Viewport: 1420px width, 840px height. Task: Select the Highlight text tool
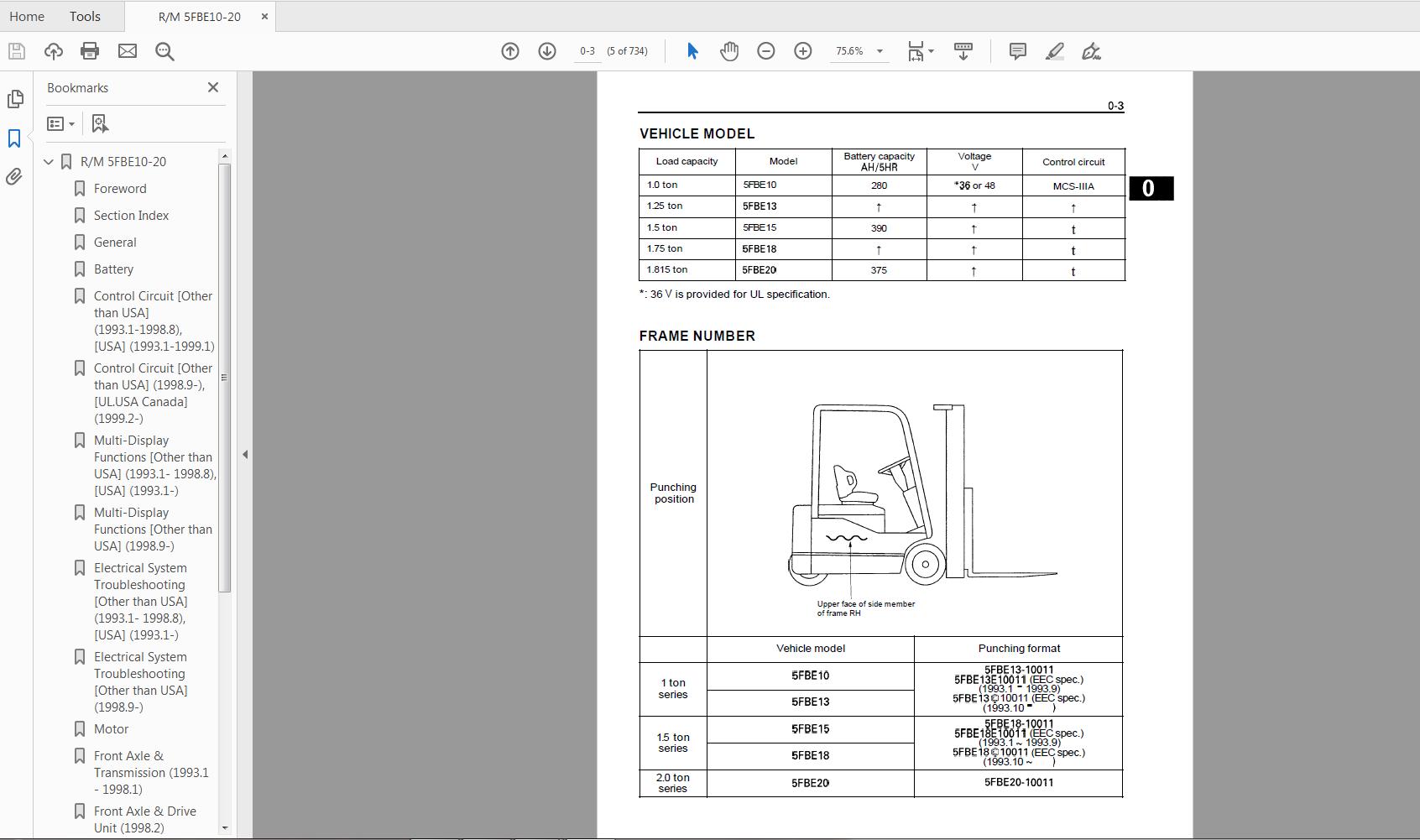click(1054, 51)
